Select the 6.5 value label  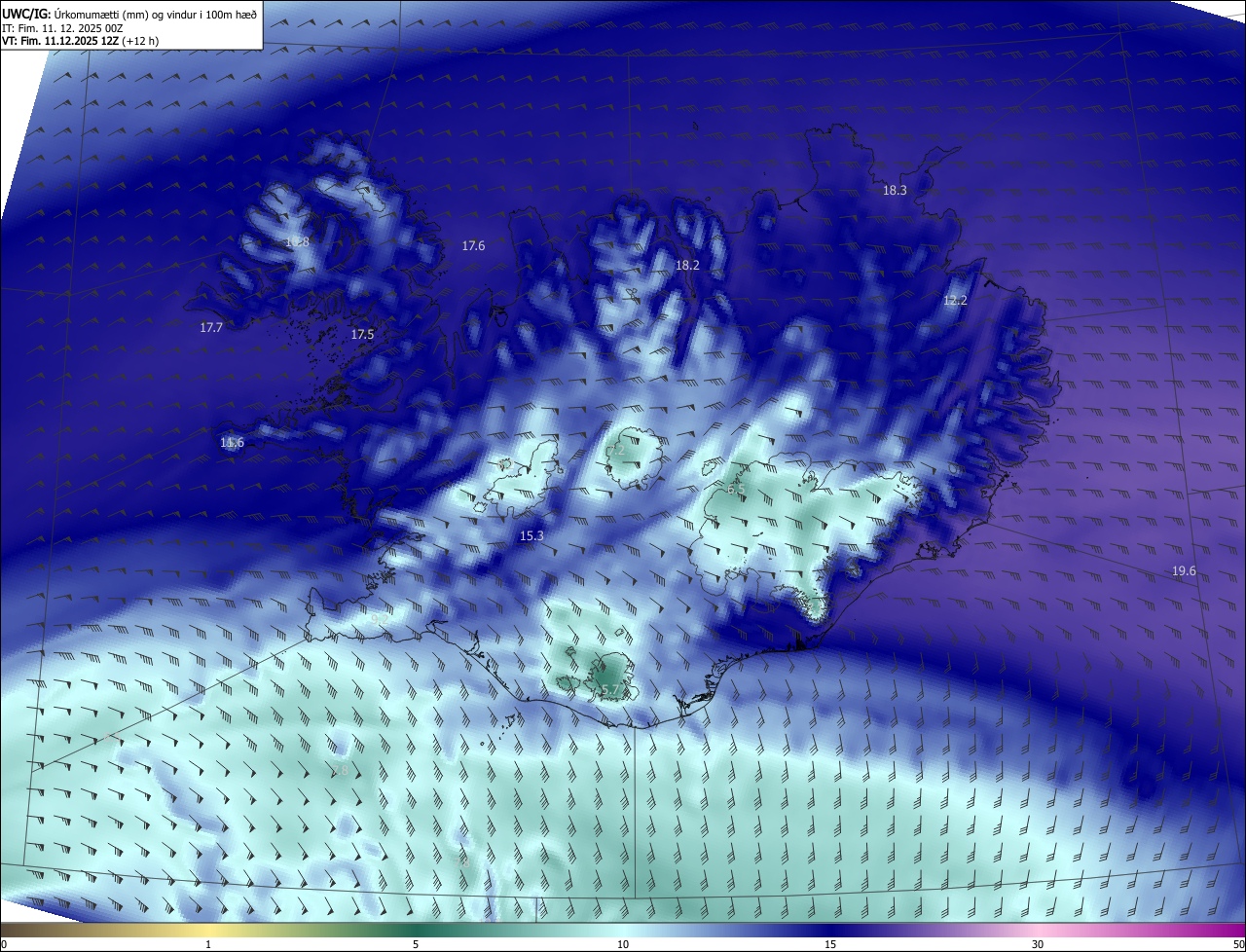[735, 489]
